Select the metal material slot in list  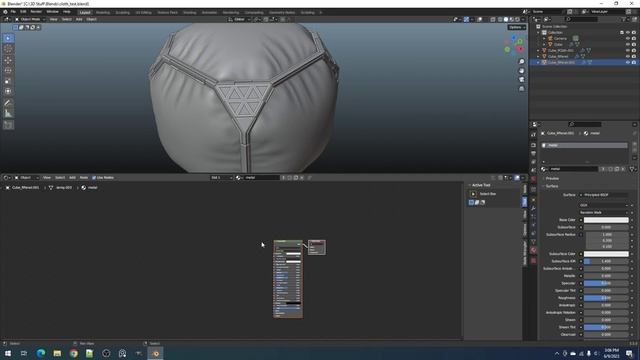point(584,145)
